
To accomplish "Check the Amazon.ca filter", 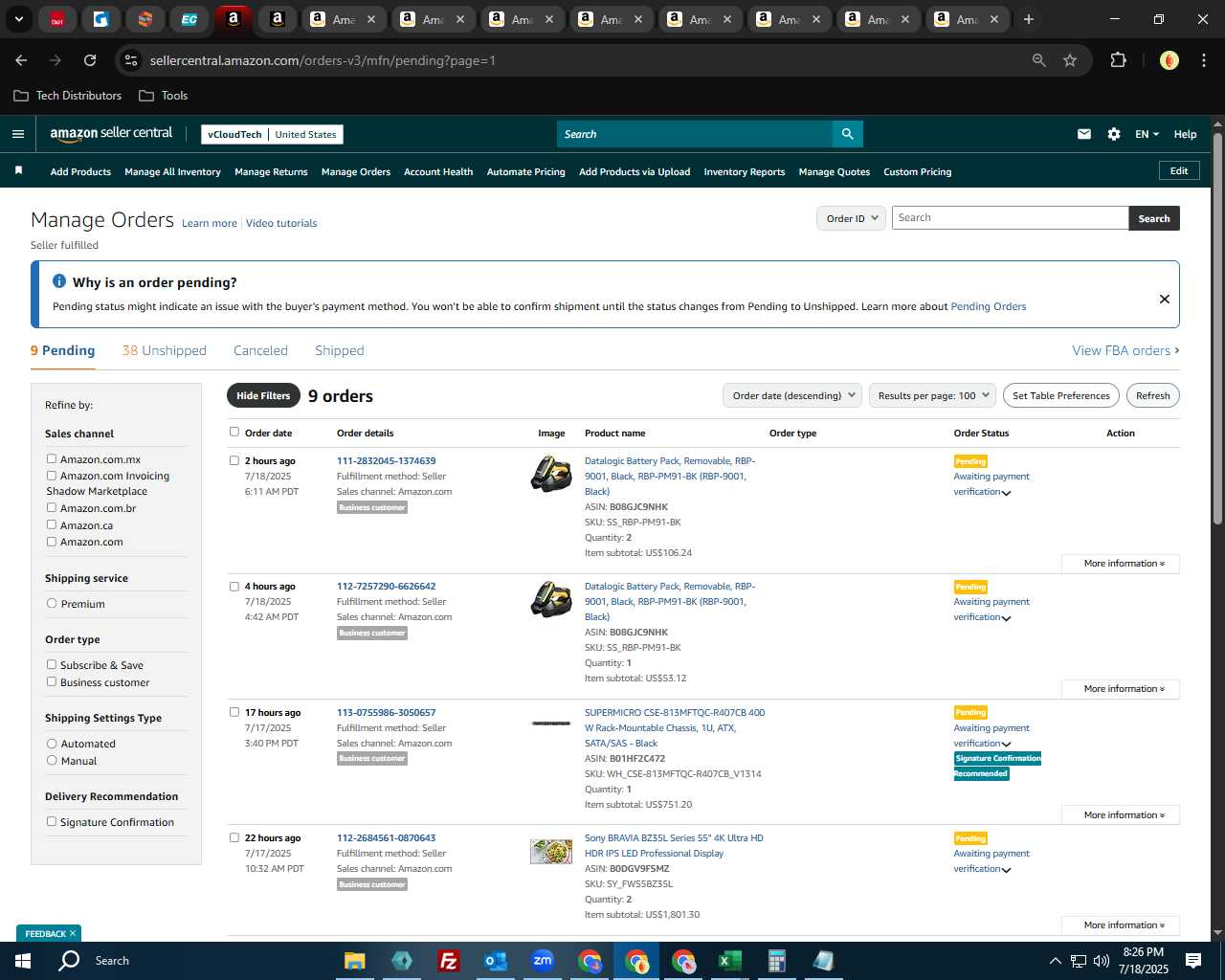I will [52, 524].
